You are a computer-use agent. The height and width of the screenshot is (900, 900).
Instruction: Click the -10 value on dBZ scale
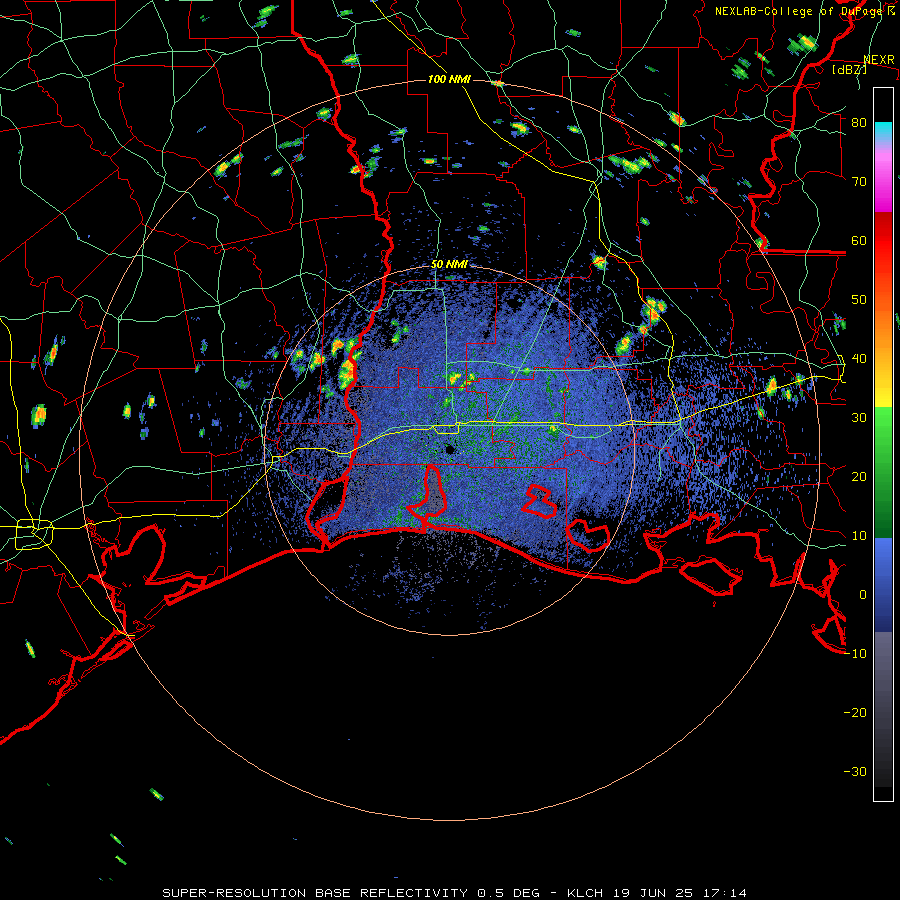[855, 654]
